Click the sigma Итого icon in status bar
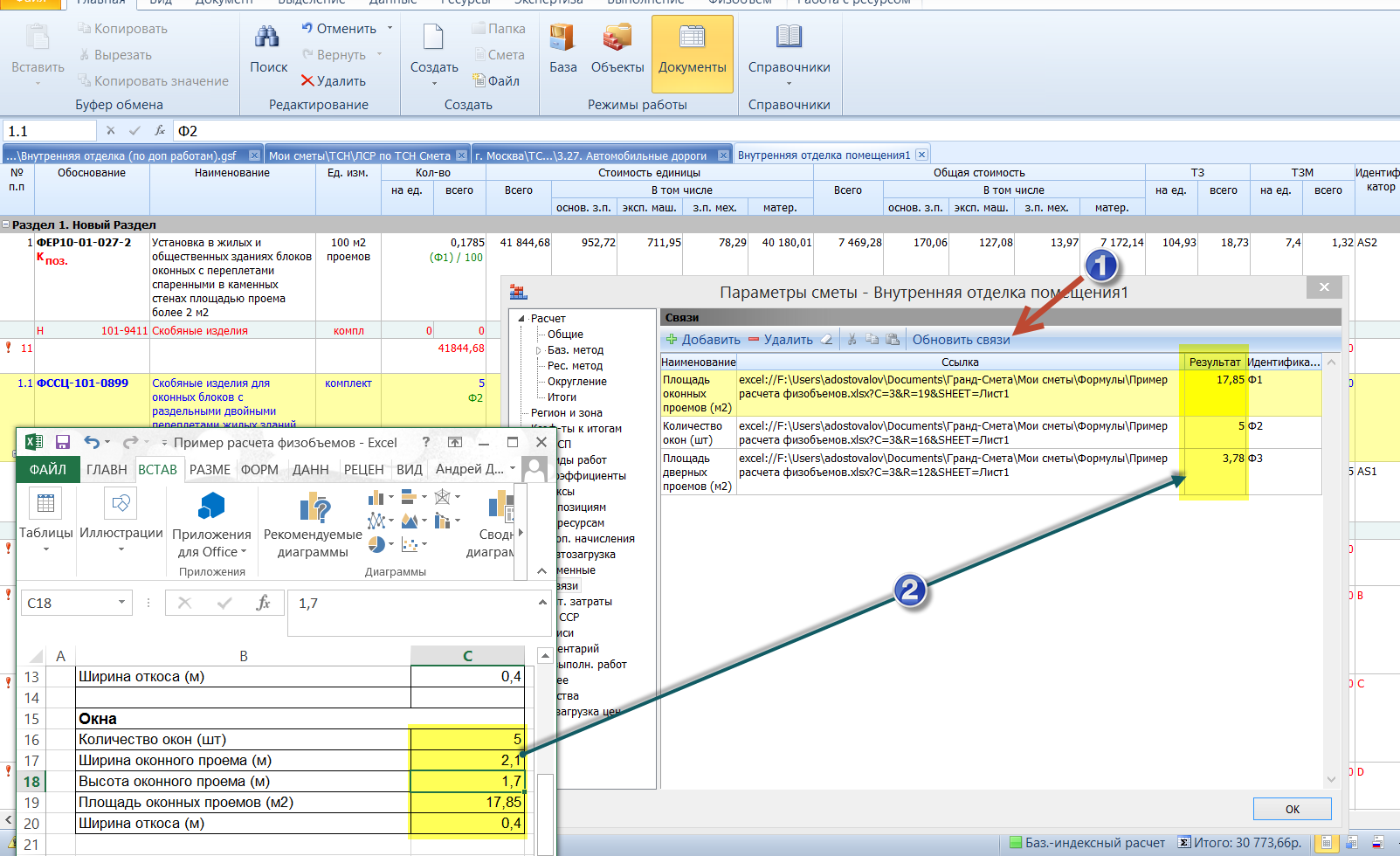The width and height of the screenshot is (1400, 856). (x=1184, y=843)
